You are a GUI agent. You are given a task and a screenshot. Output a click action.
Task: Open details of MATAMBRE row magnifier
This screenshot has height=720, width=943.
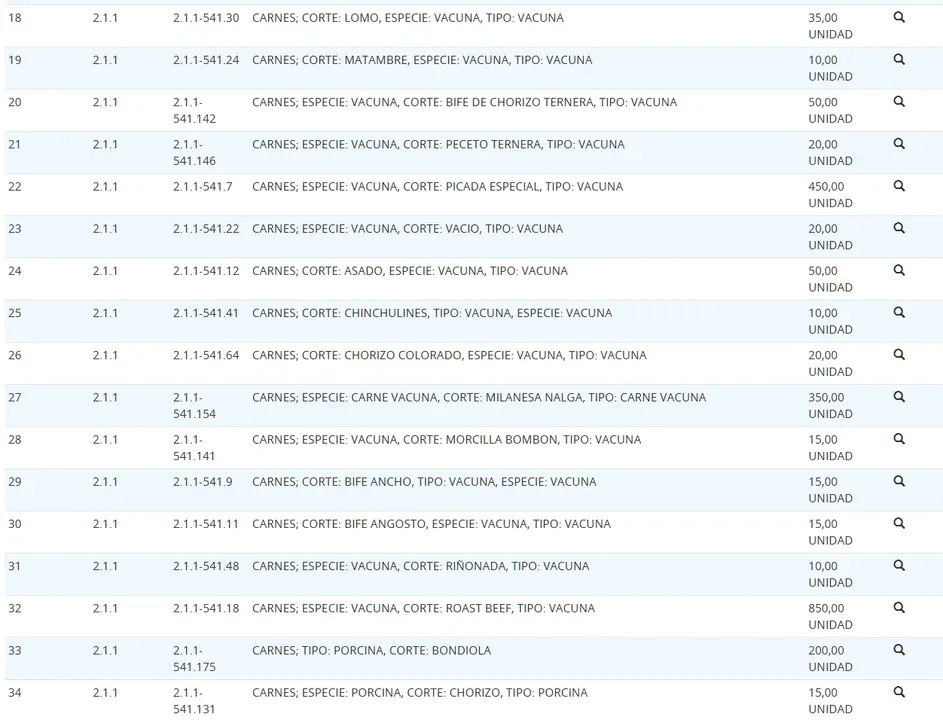pos(899,60)
